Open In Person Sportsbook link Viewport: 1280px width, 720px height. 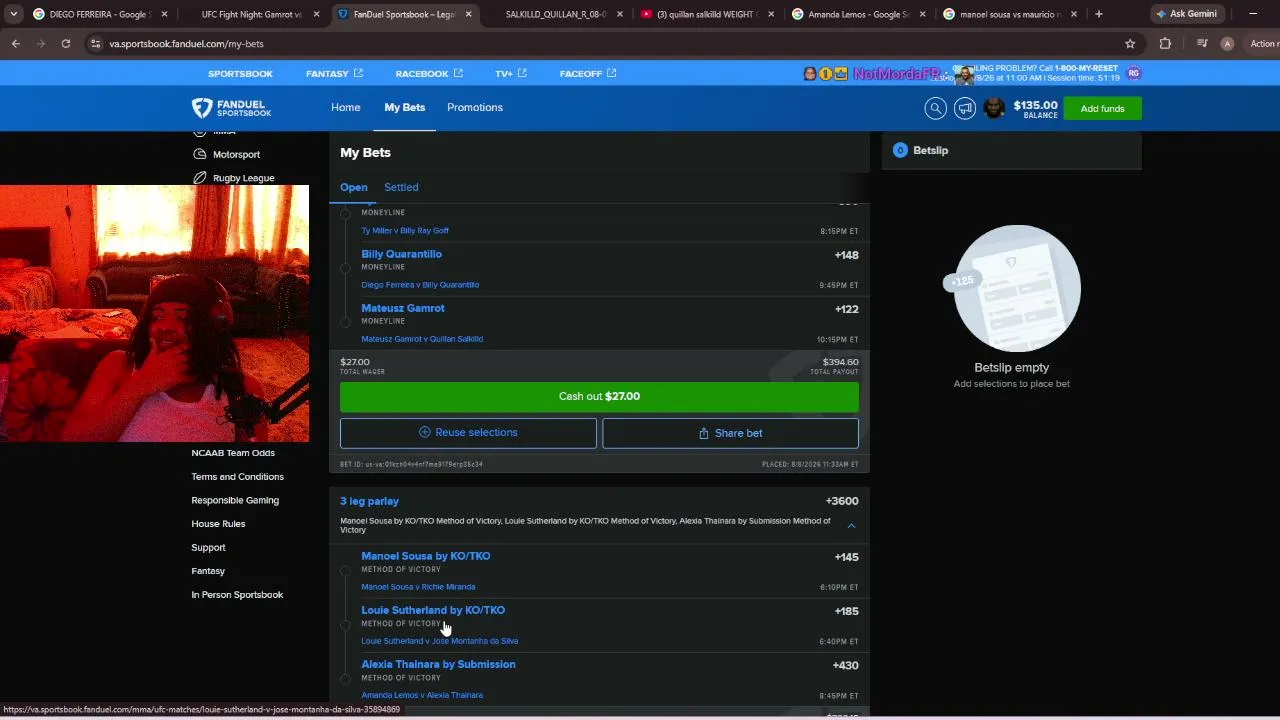pyautogui.click(x=237, y=595)
